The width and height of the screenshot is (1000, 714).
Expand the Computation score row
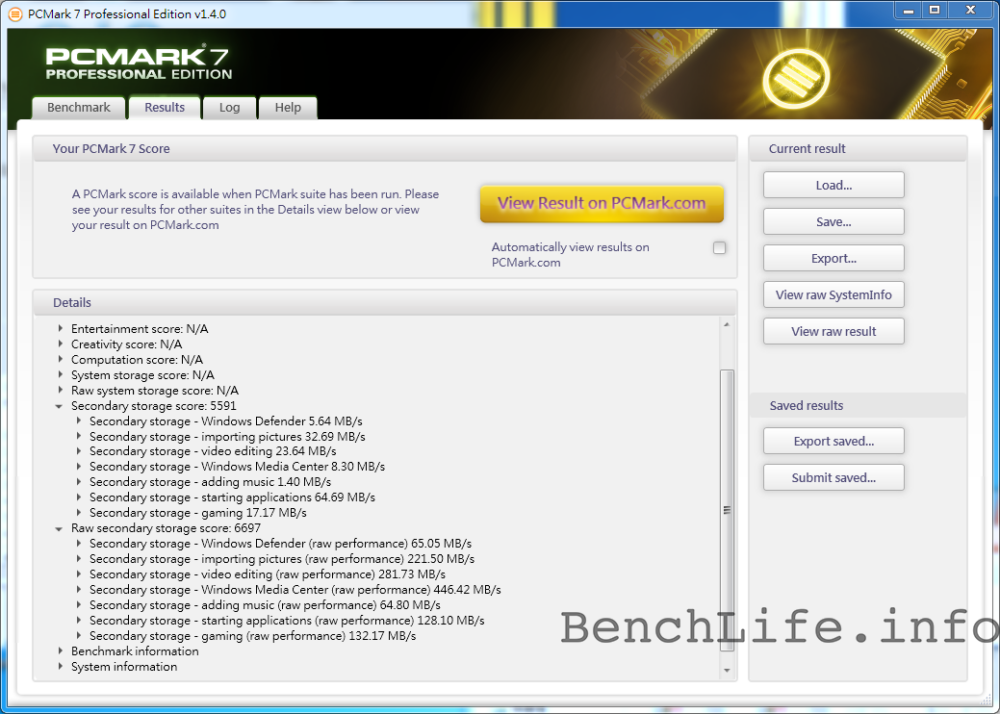pyautogui.click(x=61, y=360)
